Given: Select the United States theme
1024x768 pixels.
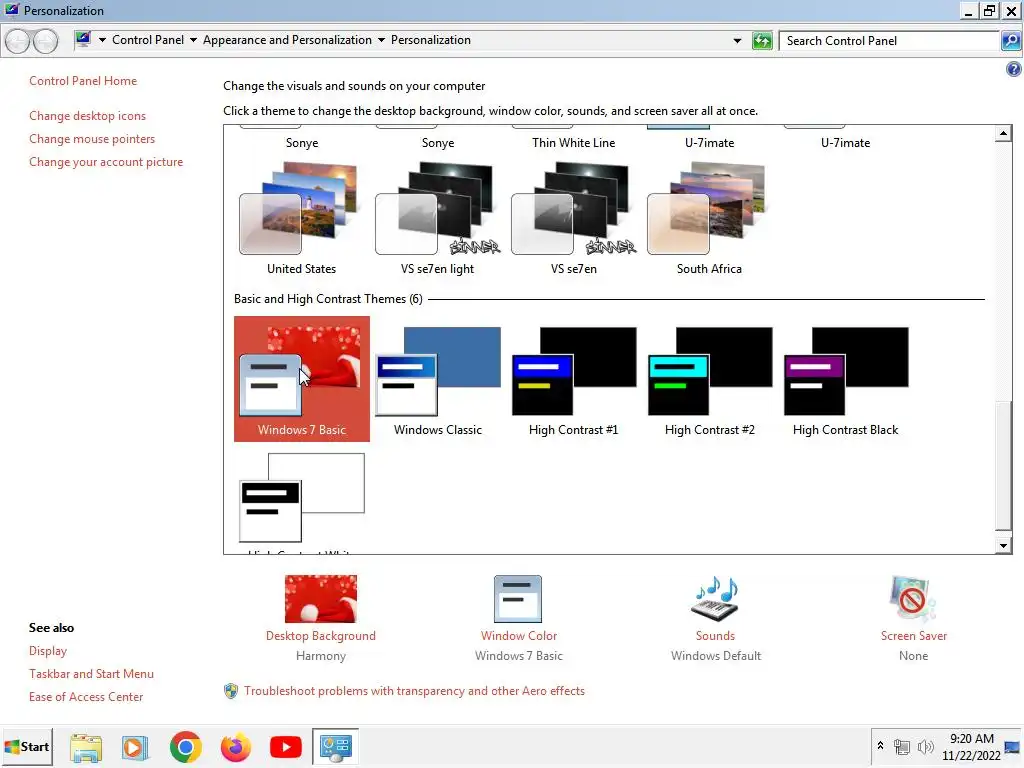Looking at the screenshot, I should coord(301,219).
